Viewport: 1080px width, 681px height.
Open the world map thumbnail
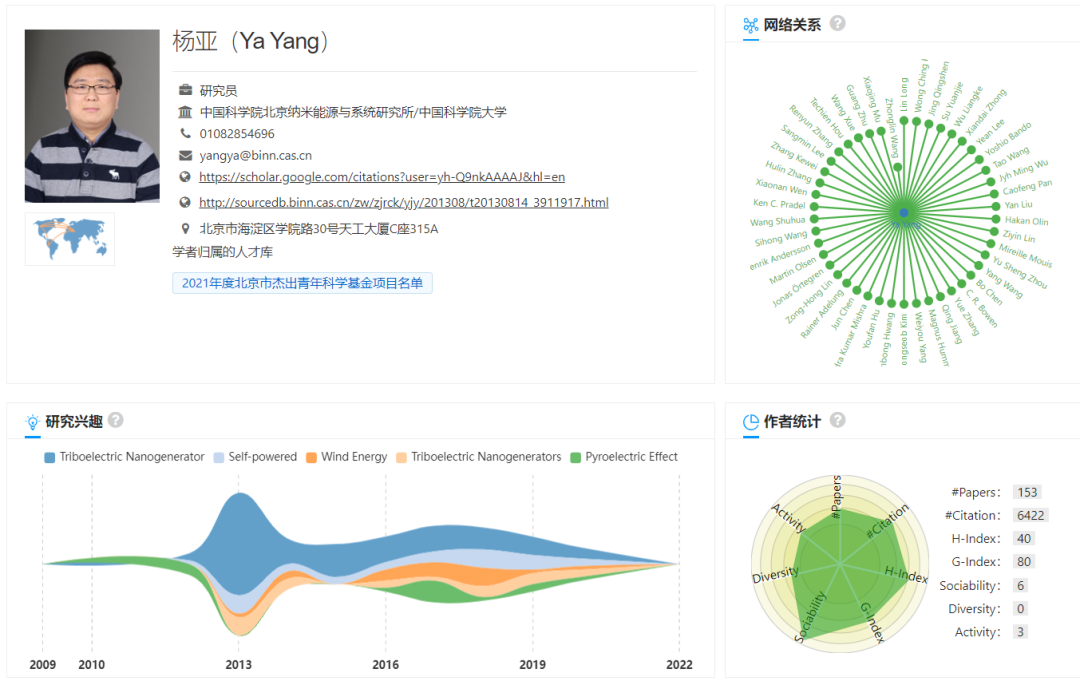[x=70, y=238]
